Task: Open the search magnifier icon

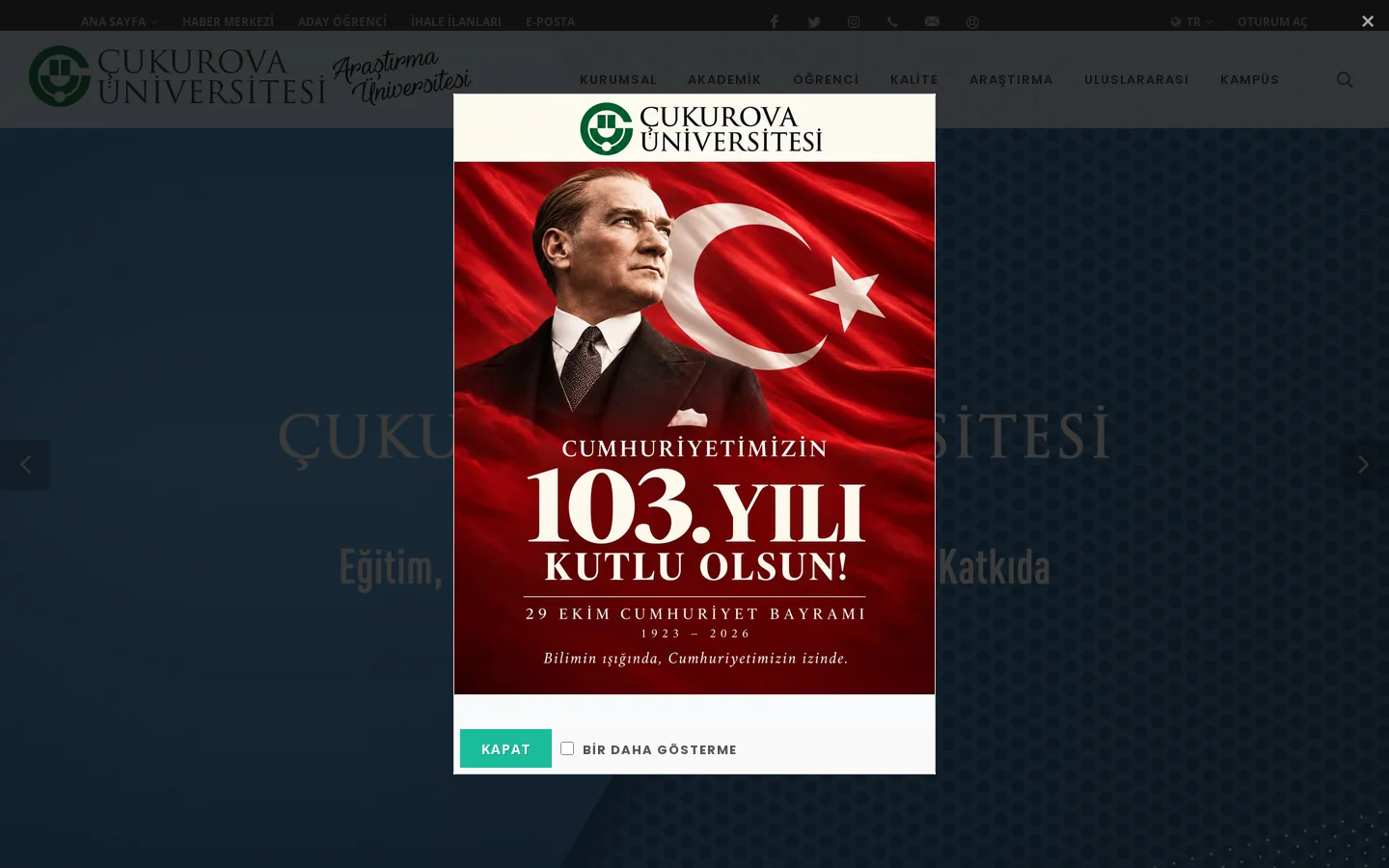Action: click(x=1345, y=79)
